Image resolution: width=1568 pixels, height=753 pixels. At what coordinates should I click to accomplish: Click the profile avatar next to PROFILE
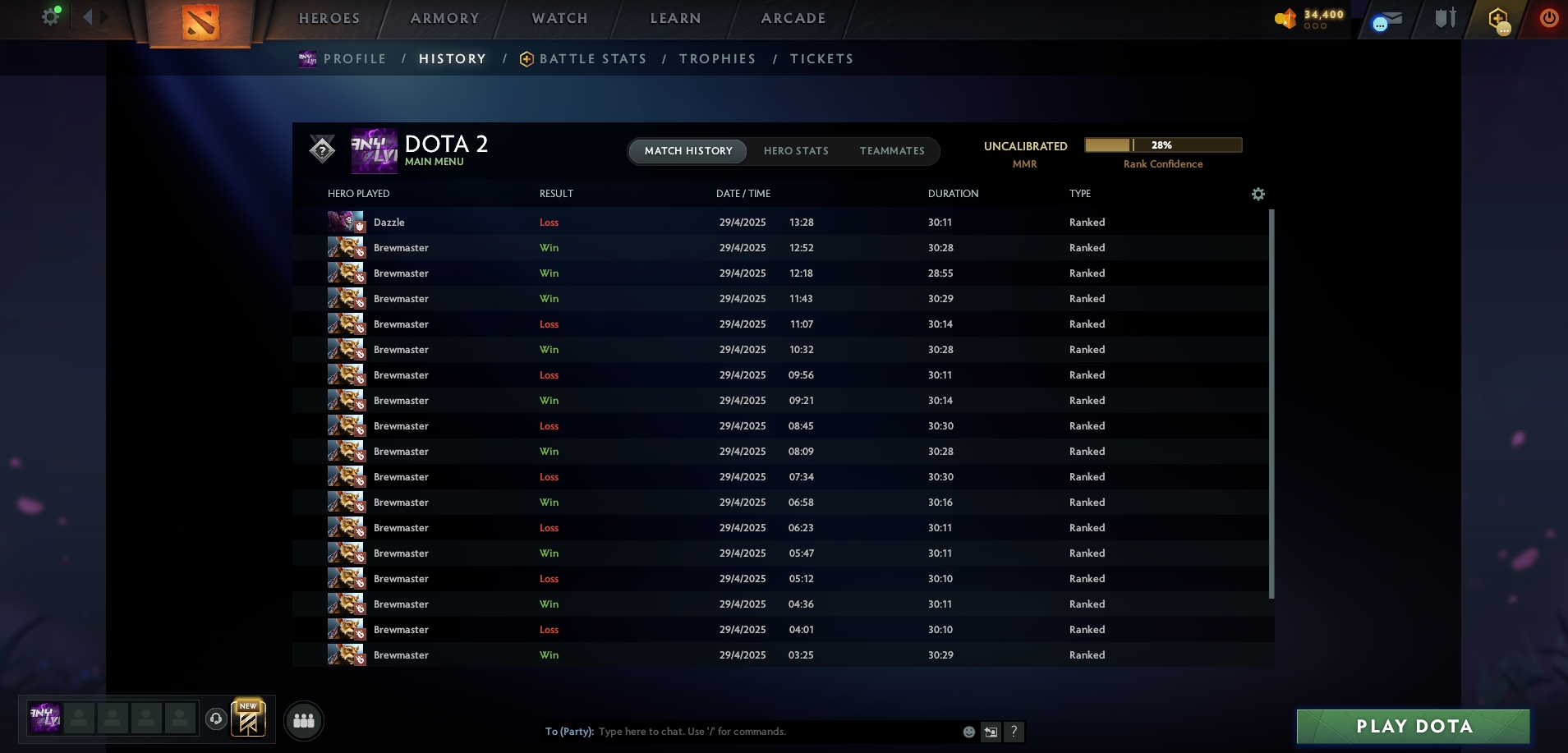(307, 59)
